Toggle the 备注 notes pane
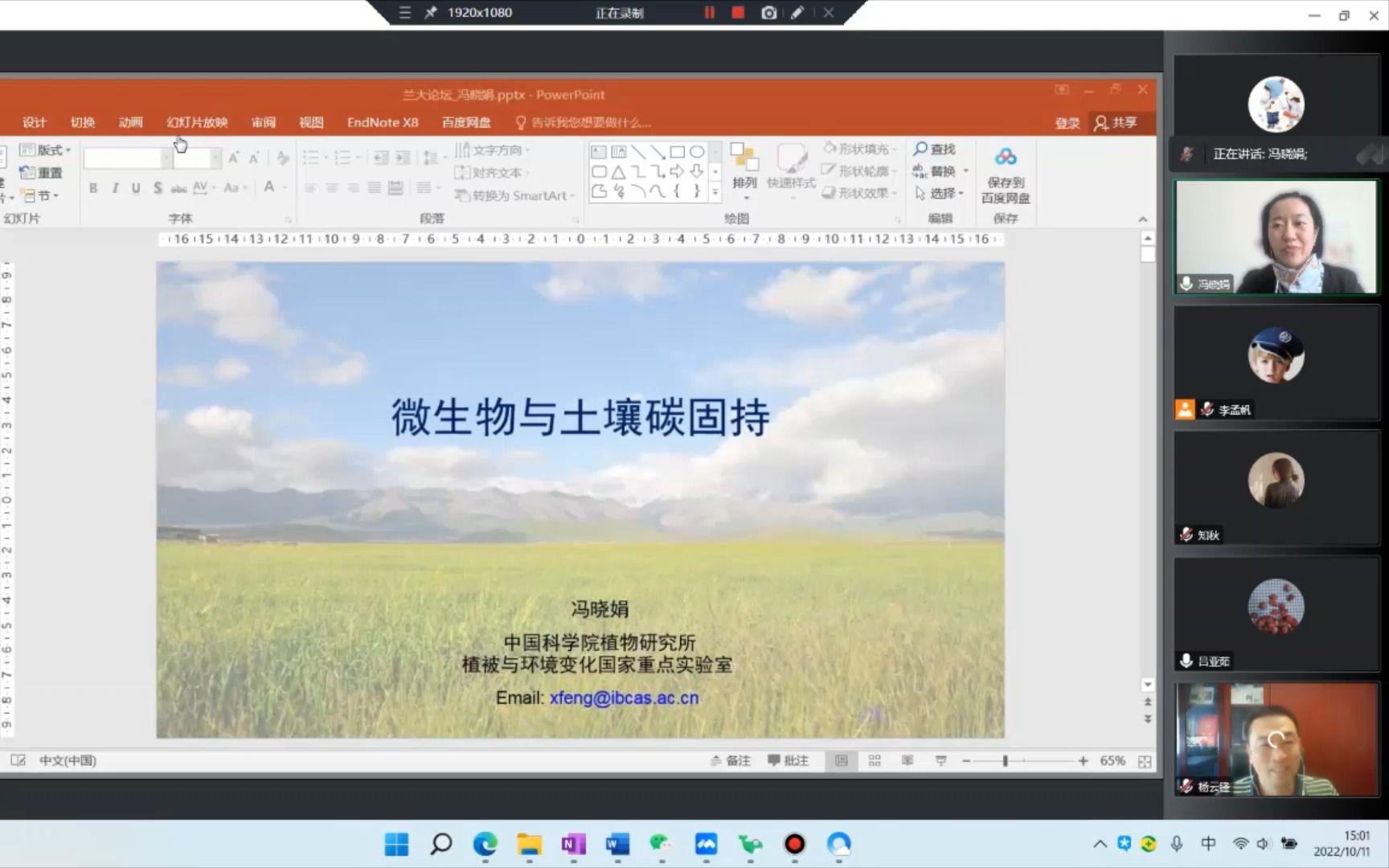Screen dimensions: 1389x868 (x=730, y=760)
